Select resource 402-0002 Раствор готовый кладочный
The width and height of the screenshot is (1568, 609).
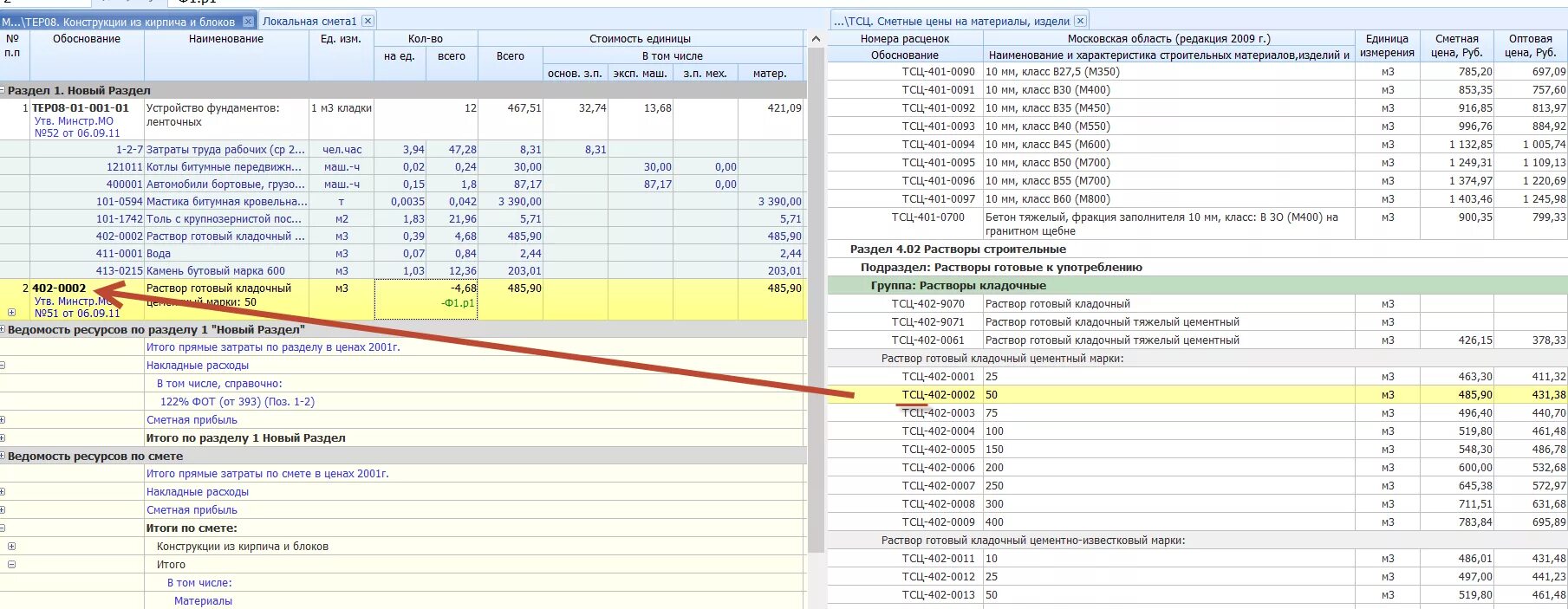click(x=403, y=236)
